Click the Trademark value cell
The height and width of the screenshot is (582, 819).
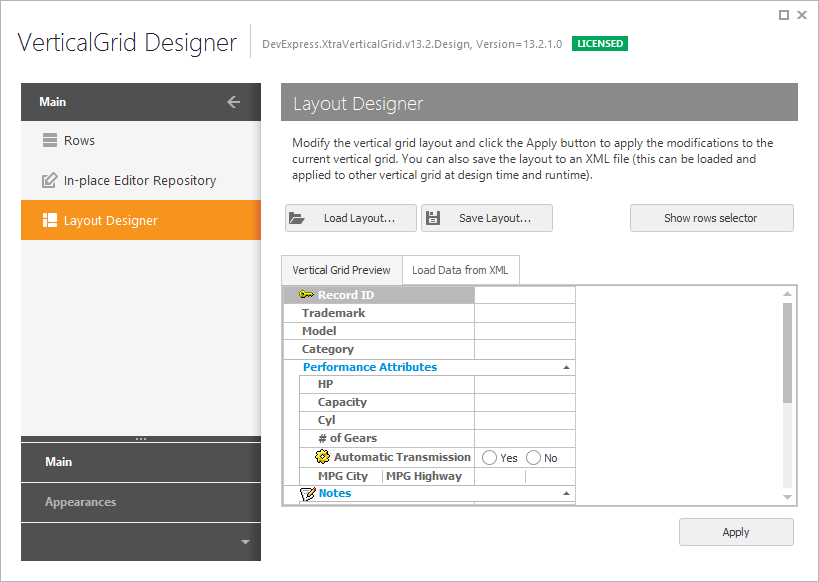coord(525,313)
